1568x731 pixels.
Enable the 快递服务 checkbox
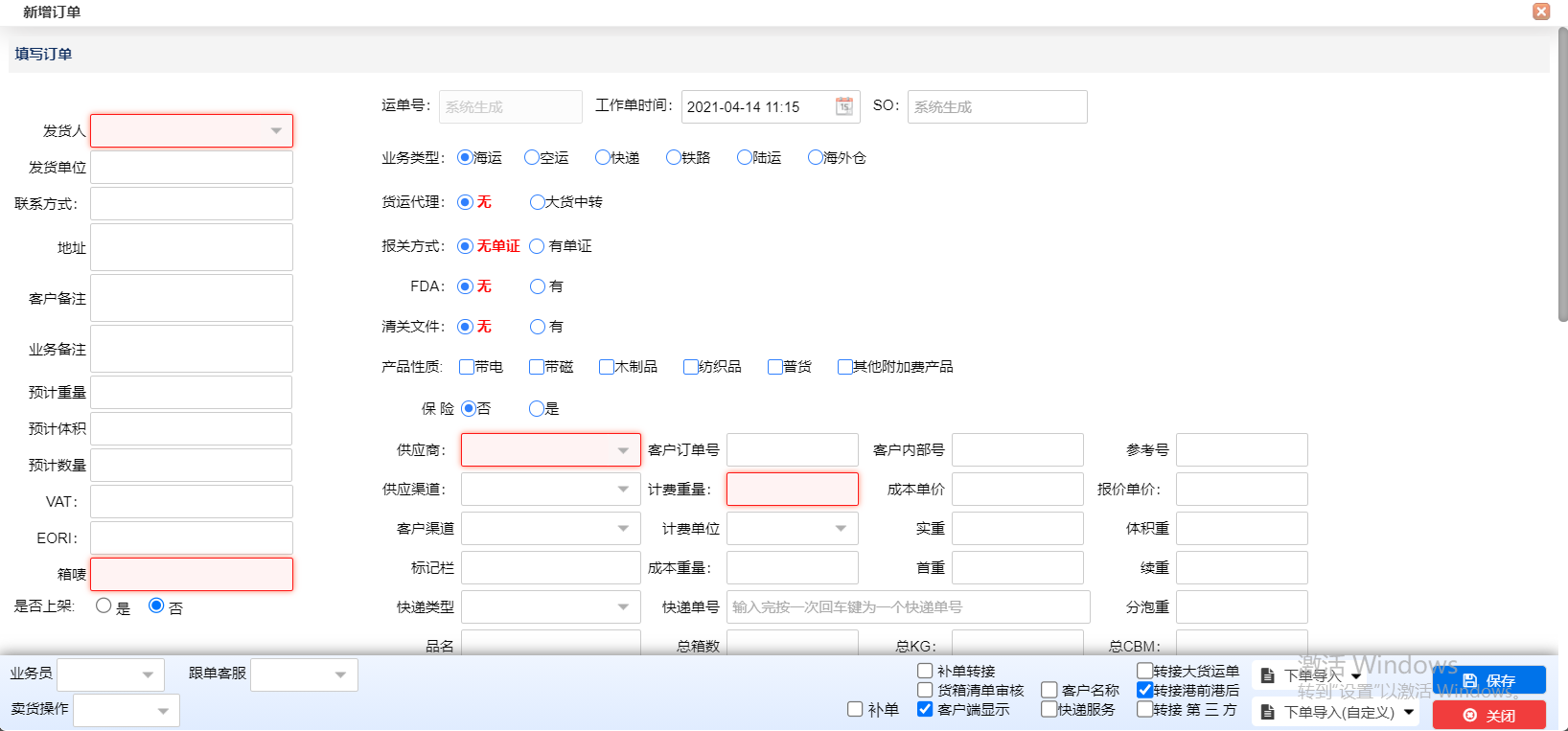[x=1049, y=709]
